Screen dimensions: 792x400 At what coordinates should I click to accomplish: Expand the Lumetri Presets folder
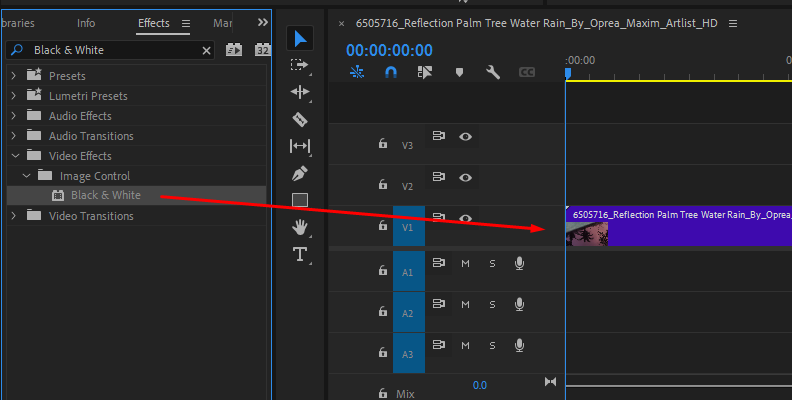pyautogui.click(x=13, y=96)
